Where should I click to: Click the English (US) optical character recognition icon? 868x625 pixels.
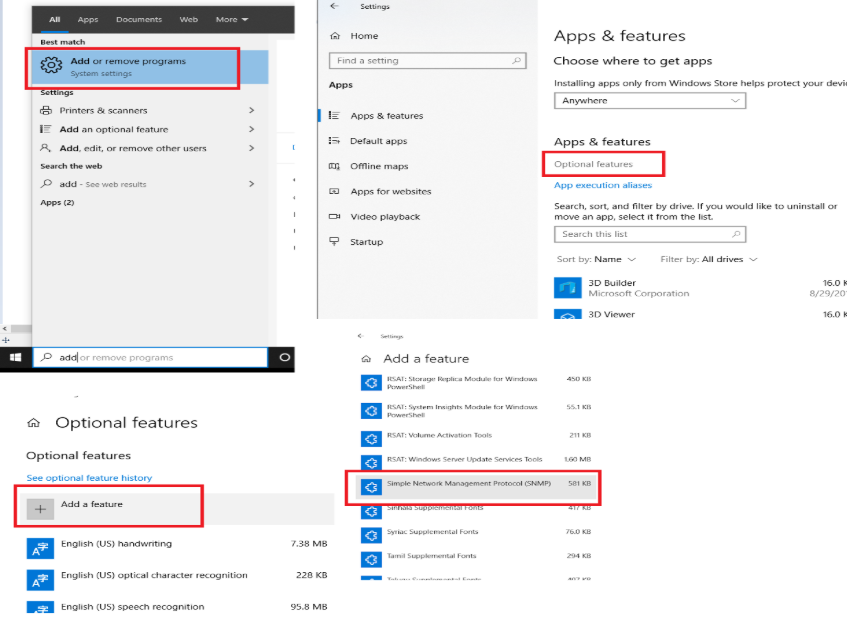pyautogui.click(x=40, y=580)
